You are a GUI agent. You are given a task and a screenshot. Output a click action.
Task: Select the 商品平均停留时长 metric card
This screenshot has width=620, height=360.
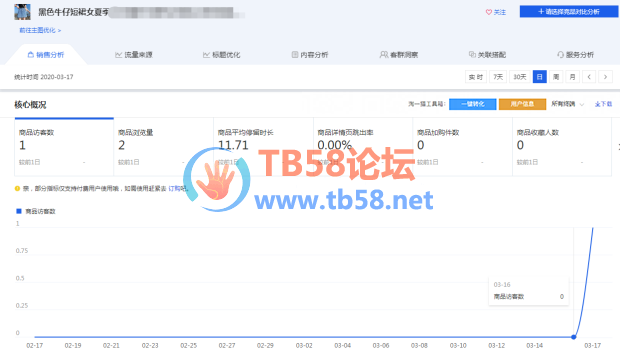tap(263, 146)
